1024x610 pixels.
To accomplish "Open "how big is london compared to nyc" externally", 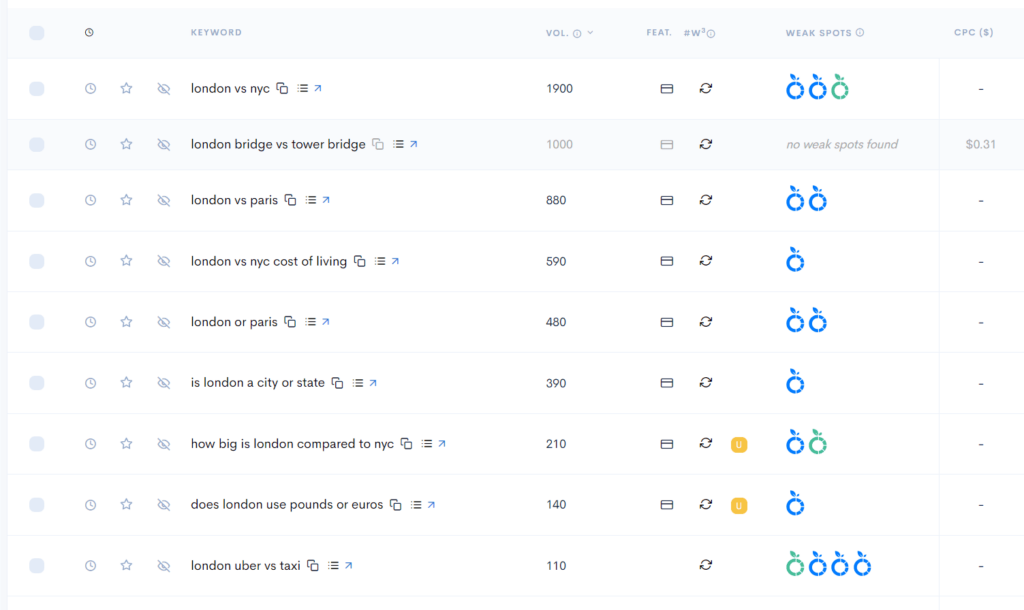I will coord(440,443).
